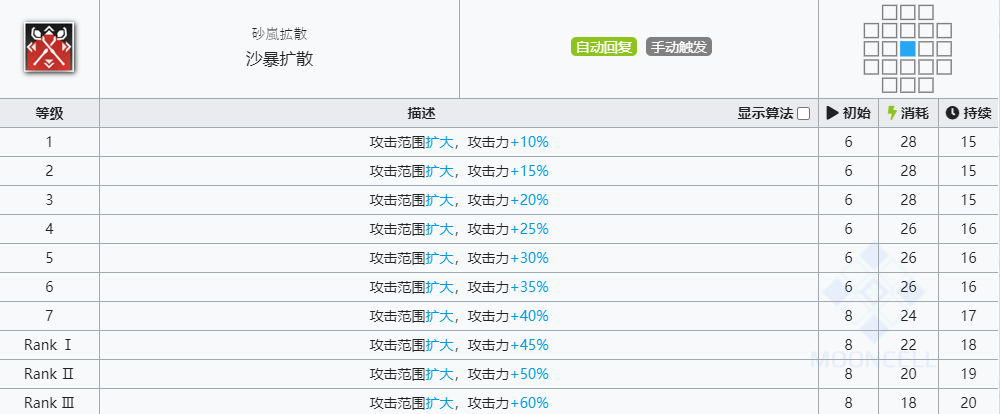
Task: Click the clock icon beside 持续
Action: (952, 114)
